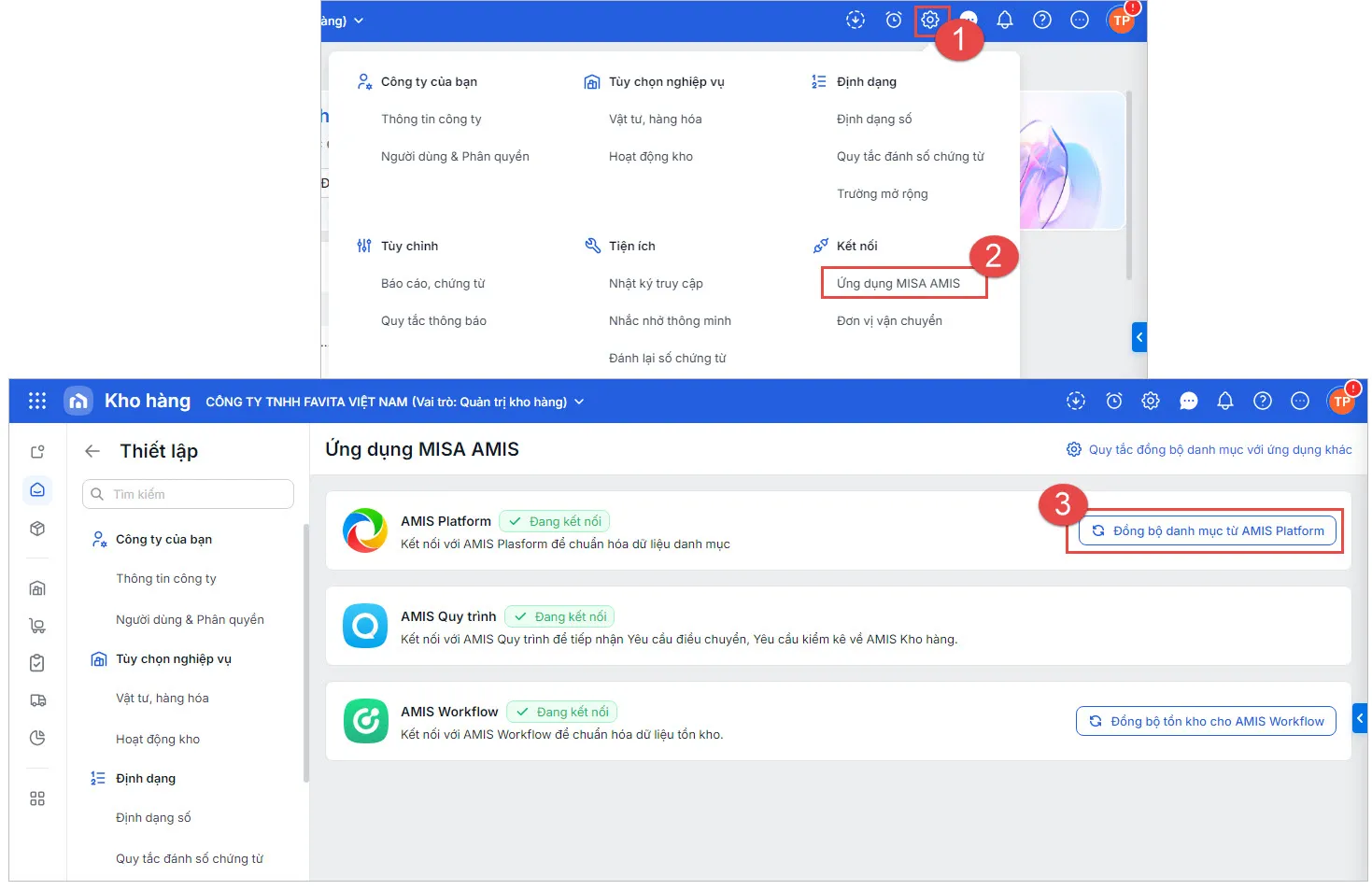Select Định dạng số in the upper dropdown menu
1372x890 pixels.
(x=874, y=119)
